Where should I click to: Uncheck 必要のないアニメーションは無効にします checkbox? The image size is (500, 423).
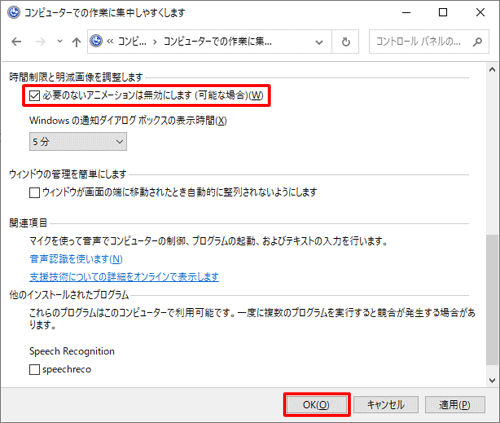click(34, 96)
